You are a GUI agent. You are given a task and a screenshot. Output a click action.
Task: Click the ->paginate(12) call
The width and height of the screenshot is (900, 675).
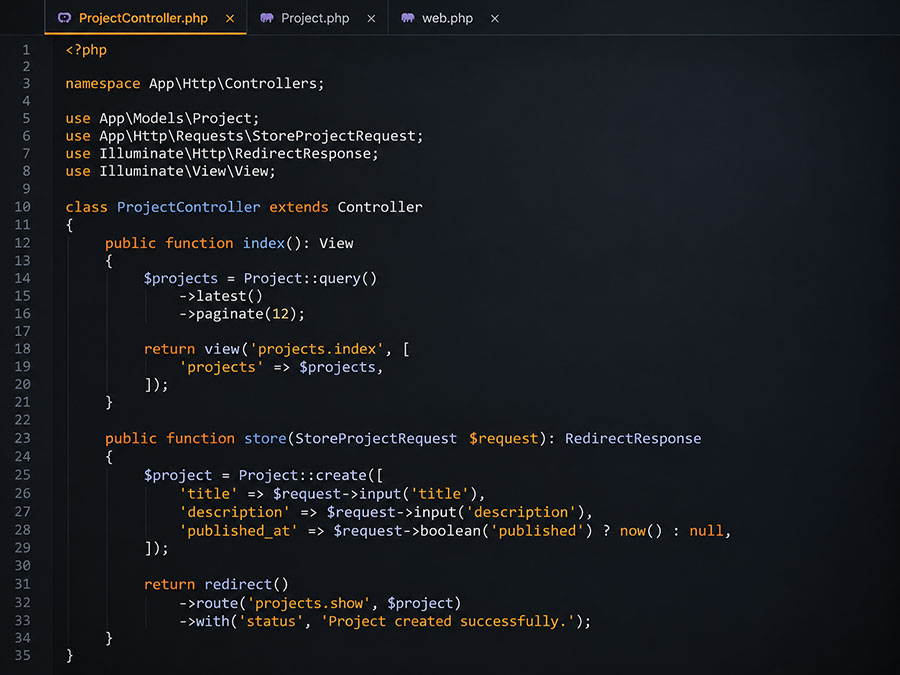click(x=242, y=314)
